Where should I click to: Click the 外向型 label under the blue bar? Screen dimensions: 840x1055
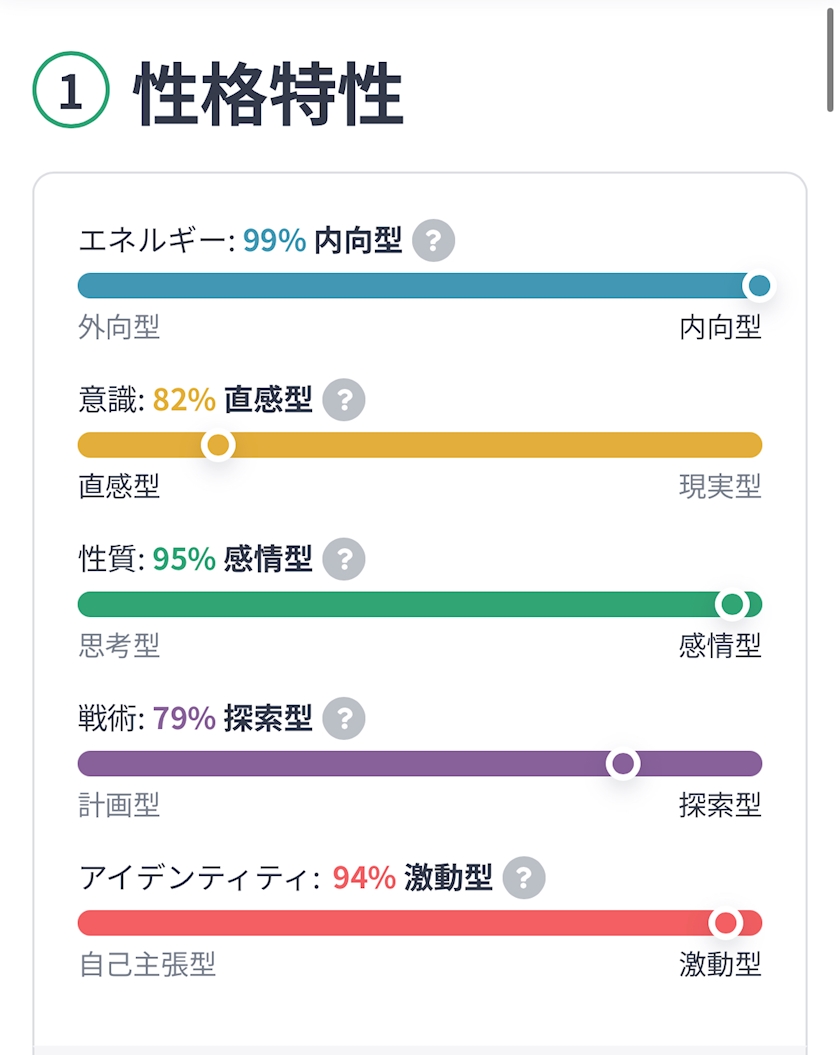click(x=119, y=327)
